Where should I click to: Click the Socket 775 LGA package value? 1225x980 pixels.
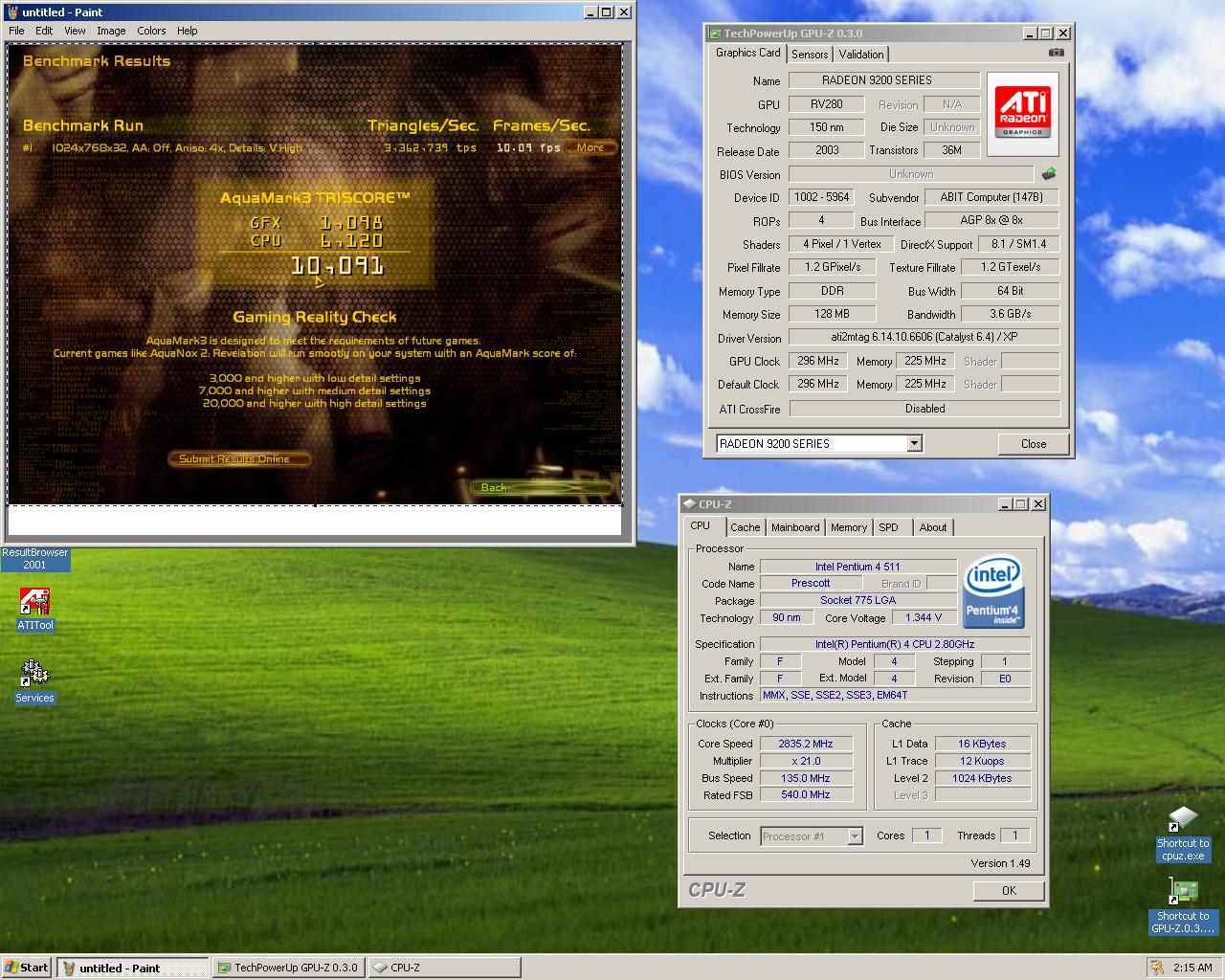pos(857,600)
